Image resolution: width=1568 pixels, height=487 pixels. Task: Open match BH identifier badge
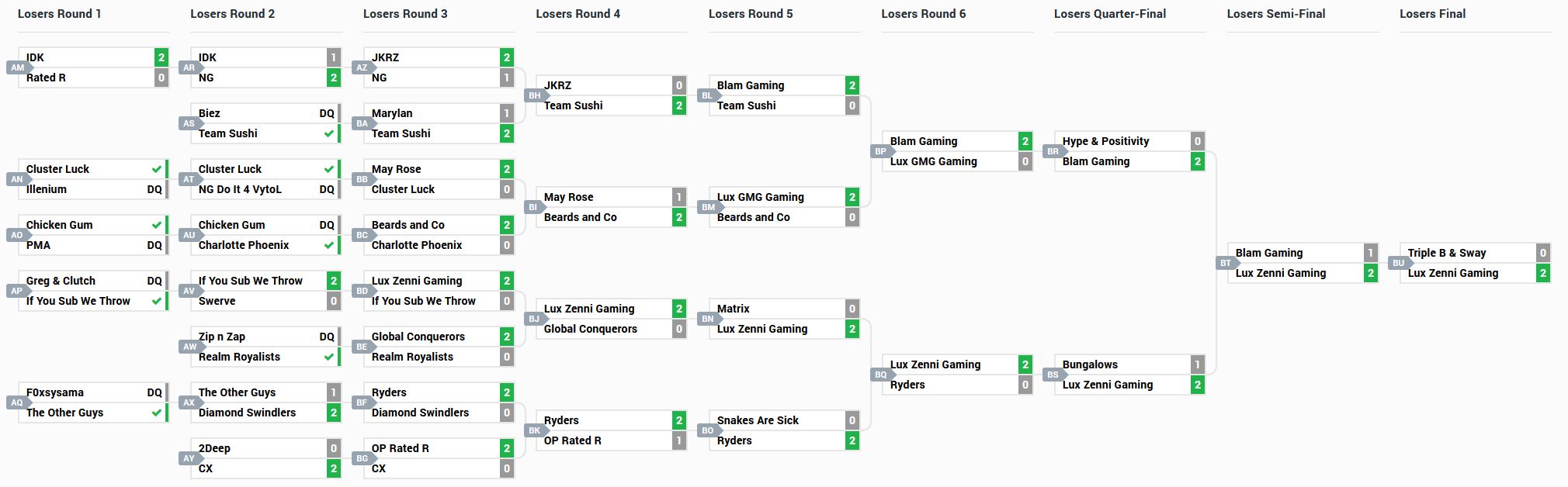click(x=534, y=95)
